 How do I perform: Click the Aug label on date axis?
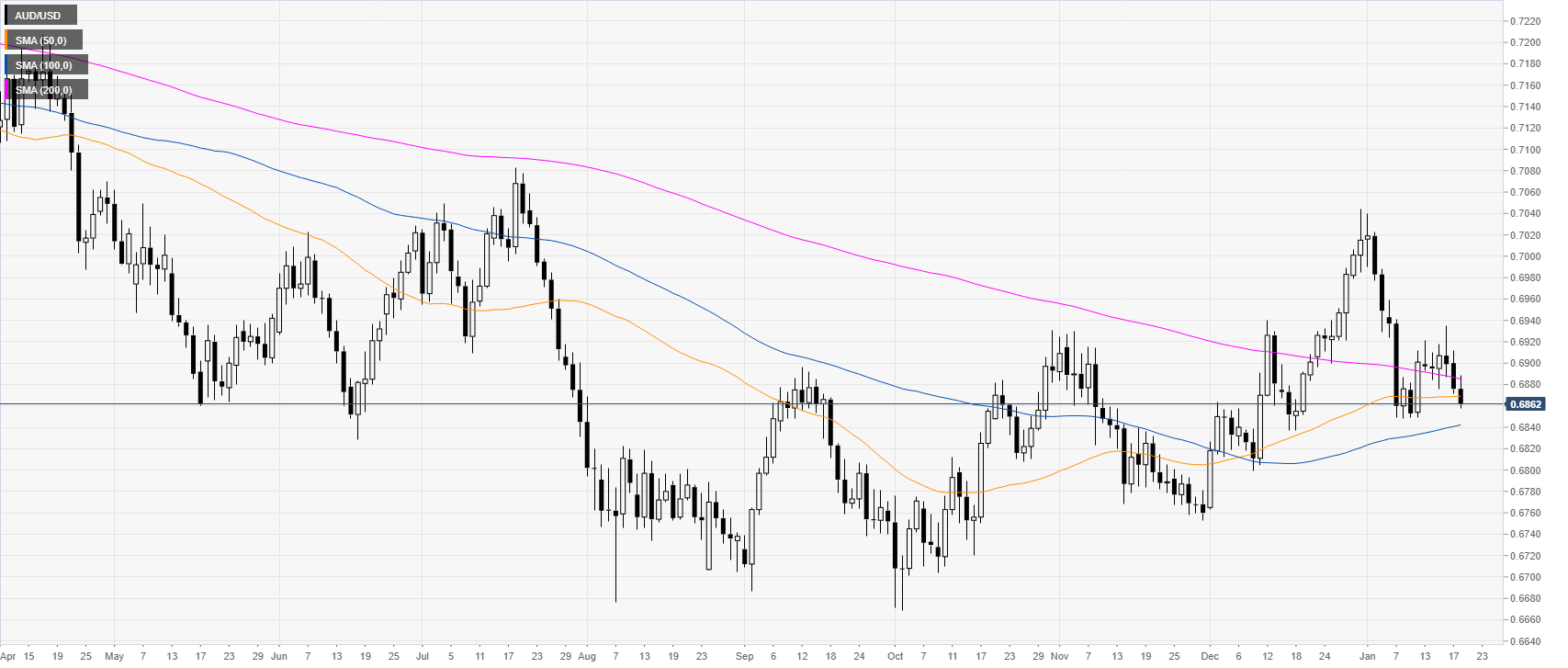[587, 656]
